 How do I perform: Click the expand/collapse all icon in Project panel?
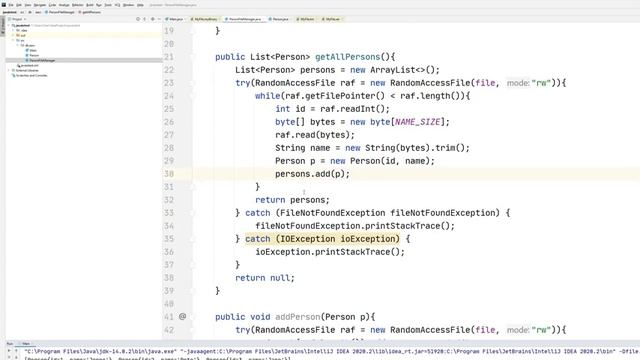click(144, 19)
